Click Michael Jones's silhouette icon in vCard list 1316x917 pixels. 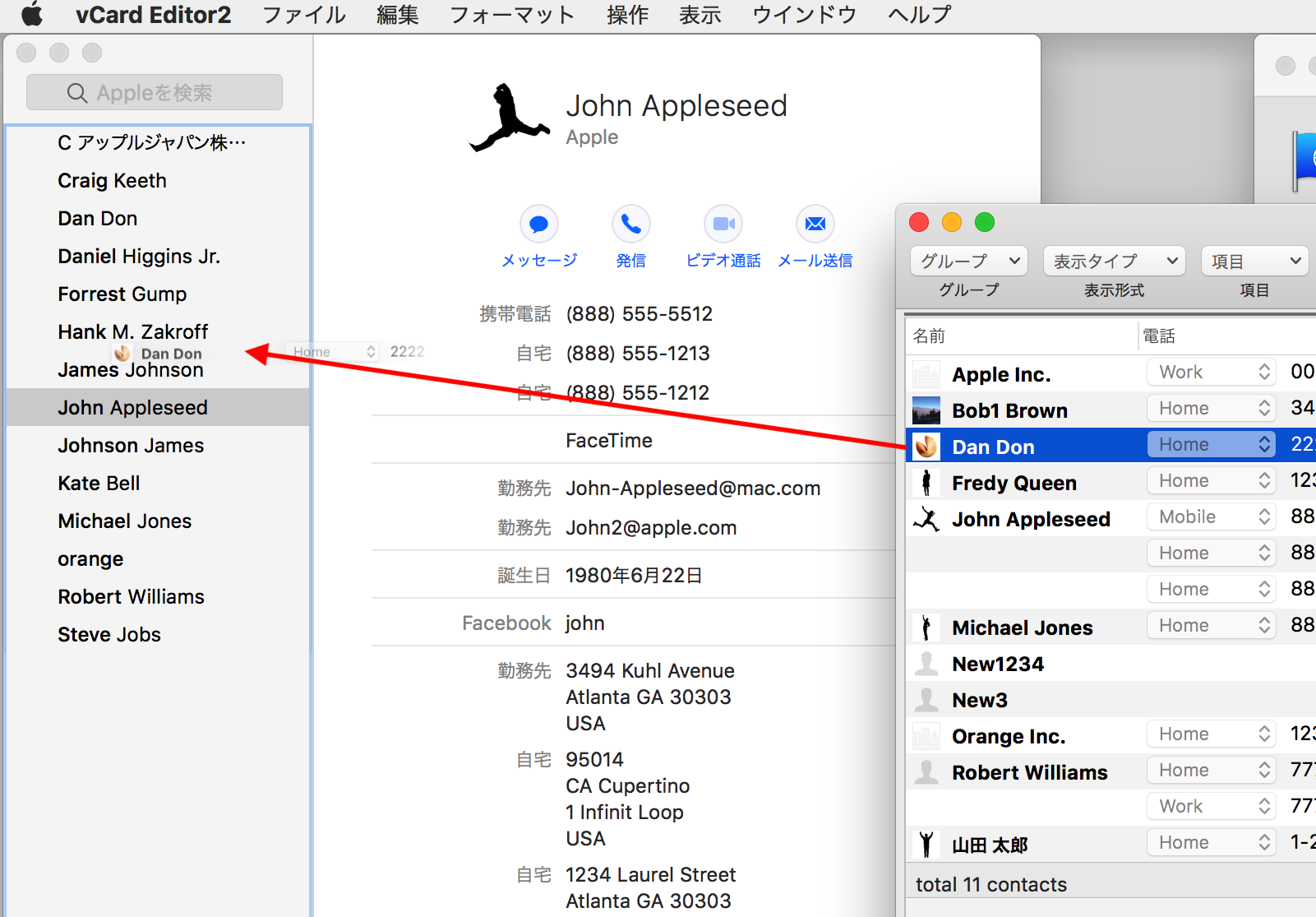[926, 628]
